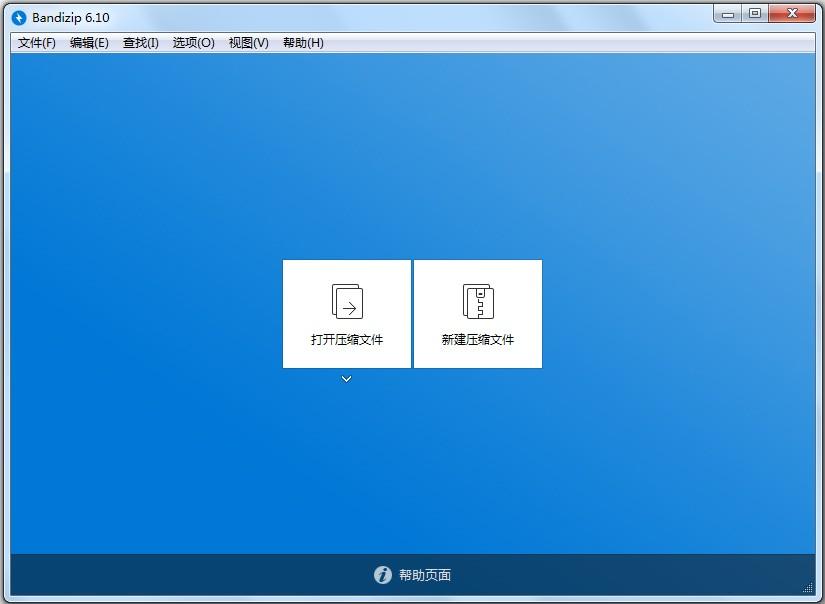825x604 pixels.
Task: Open the 文件(F) menu
Action: pos(35,43)
